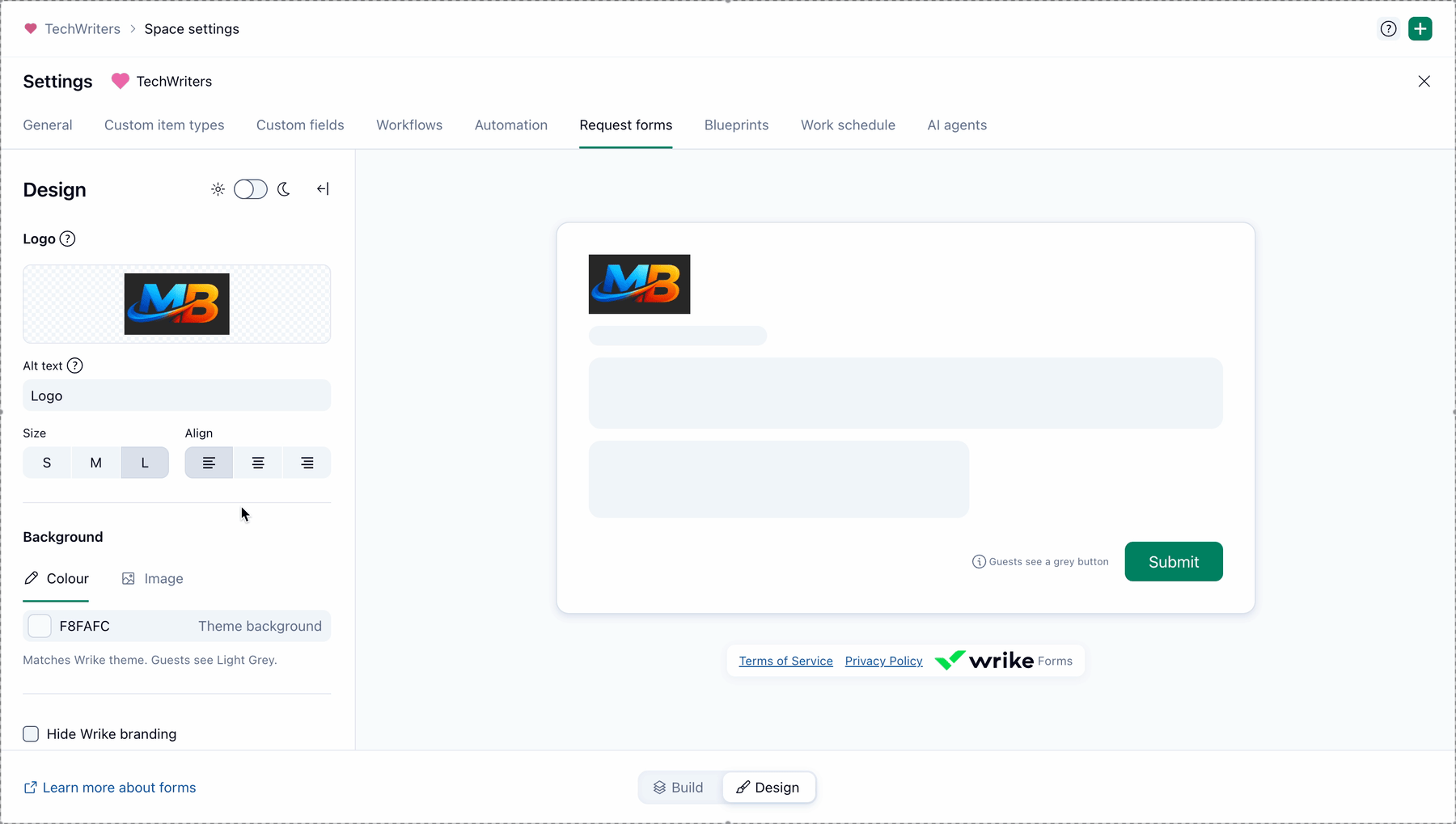Set logo size to M
Viewport: 1456px width, 824px height.
pos(96,463)
